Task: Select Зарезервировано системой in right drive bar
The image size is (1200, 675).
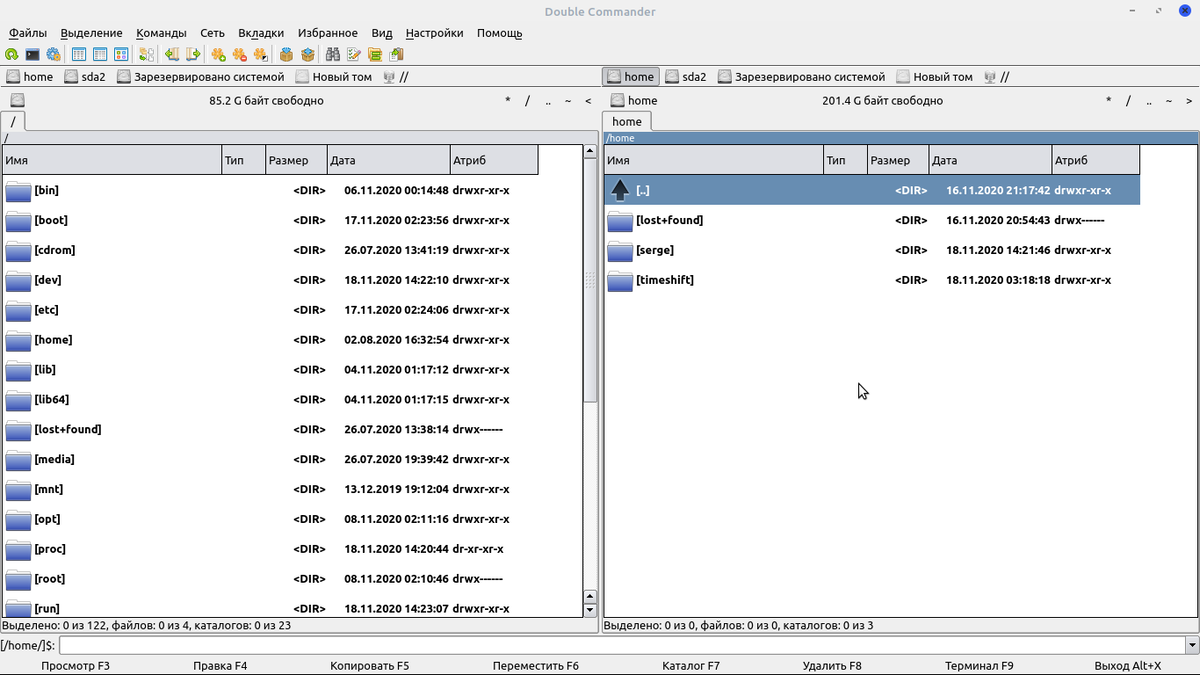Action: point(801,77)
